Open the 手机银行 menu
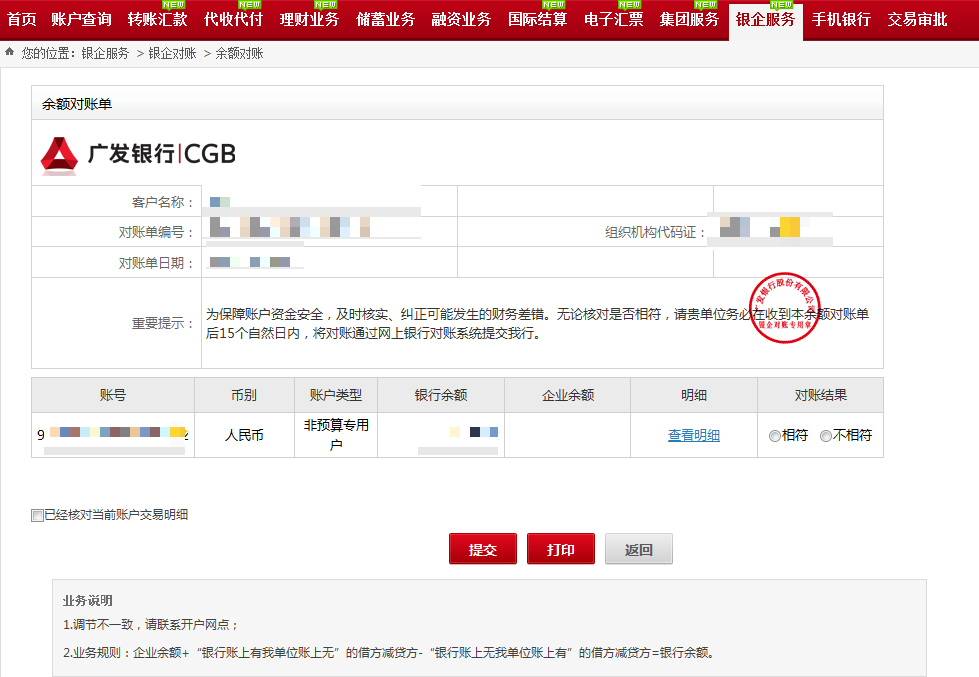Viewport: 979px width, 677px height. [841, 19]
